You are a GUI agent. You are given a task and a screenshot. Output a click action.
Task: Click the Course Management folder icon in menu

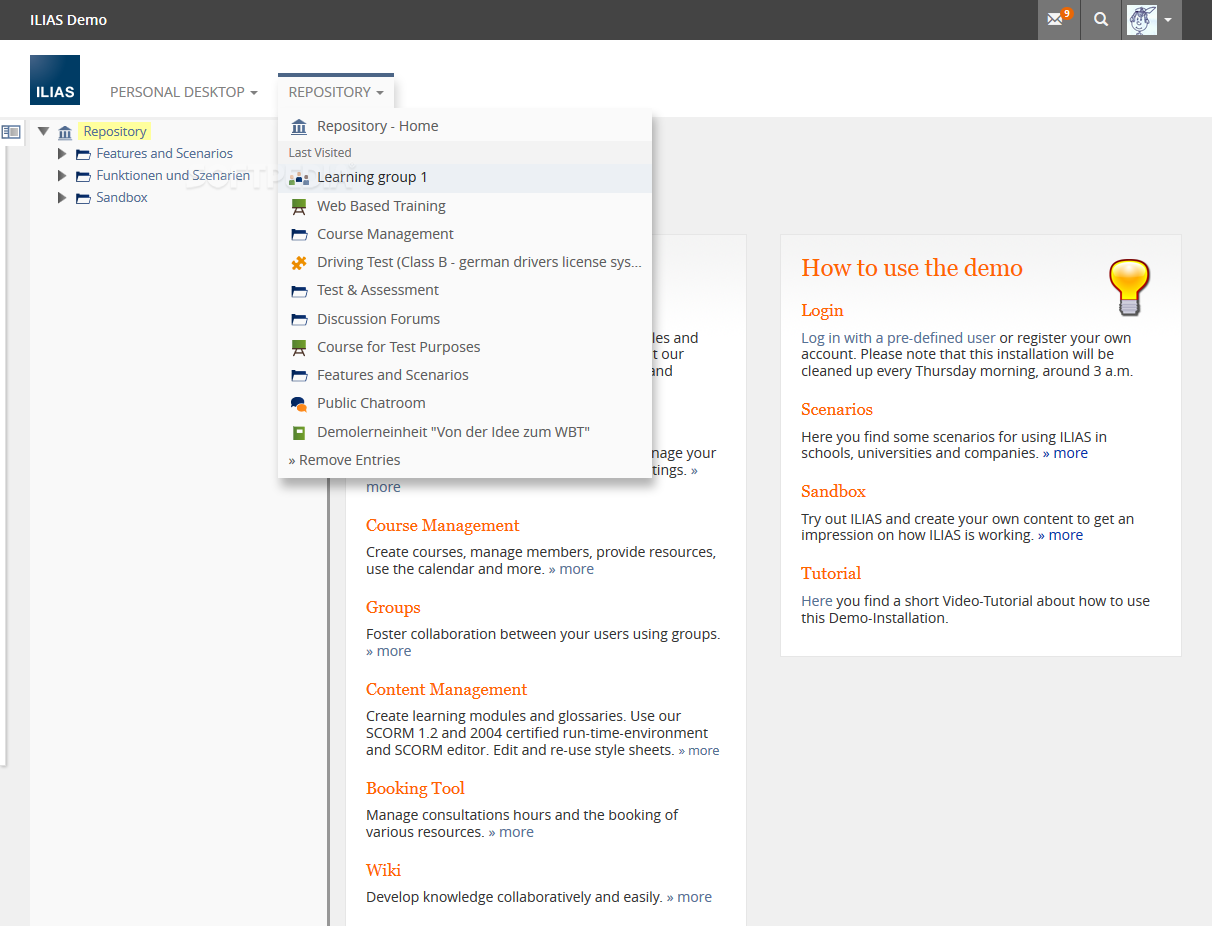coord(299,235)
